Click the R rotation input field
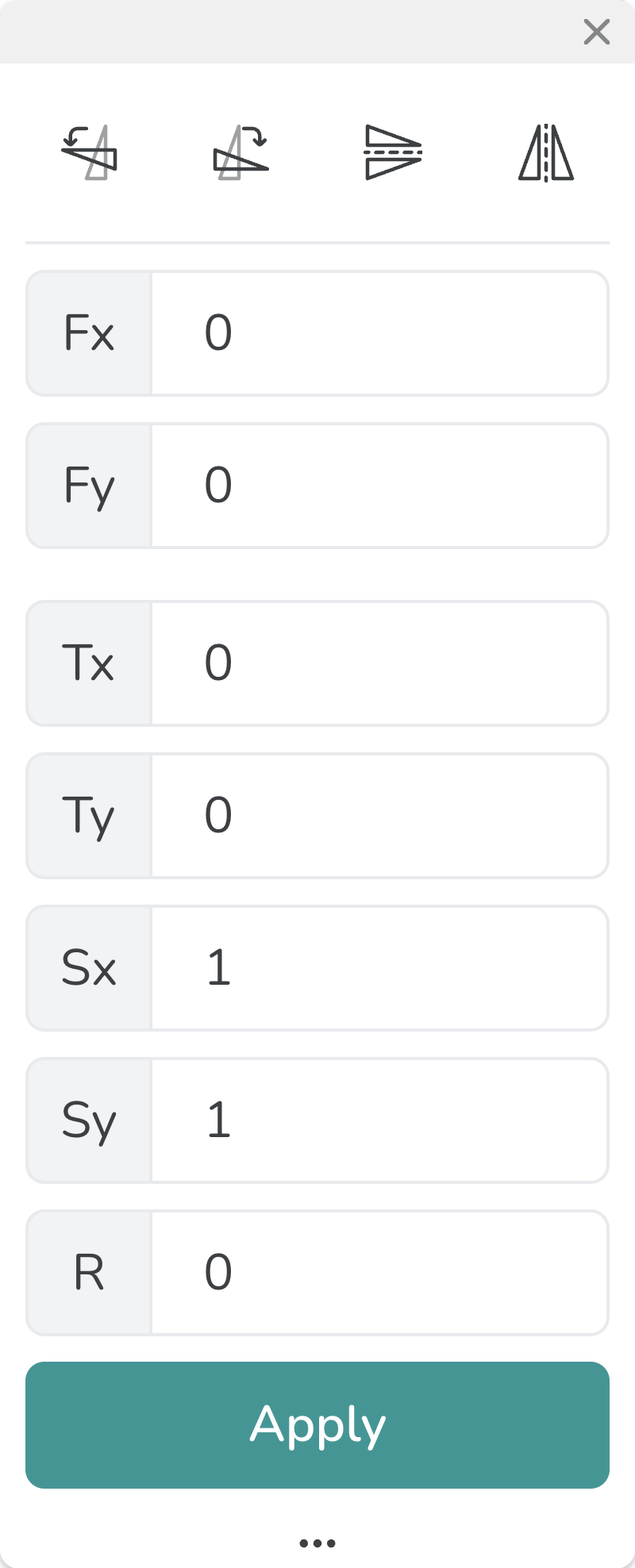This screenshot has height=1568, width=635. click(x=379, y=1273)
